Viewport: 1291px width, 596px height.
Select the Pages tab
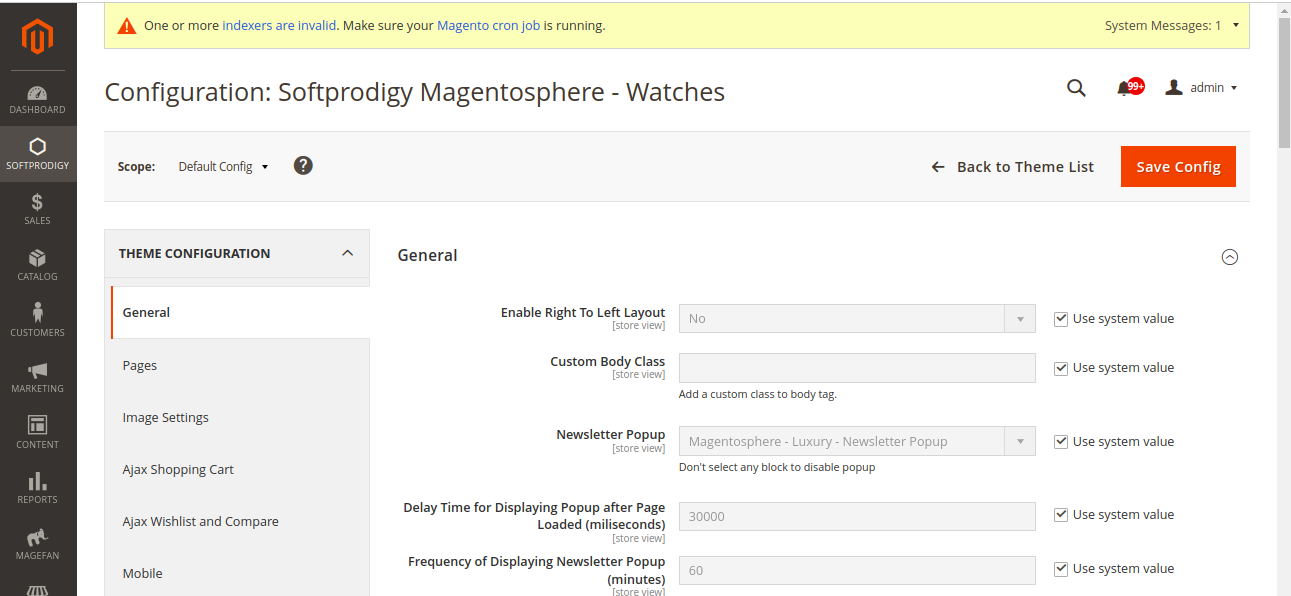coord(237,365)
